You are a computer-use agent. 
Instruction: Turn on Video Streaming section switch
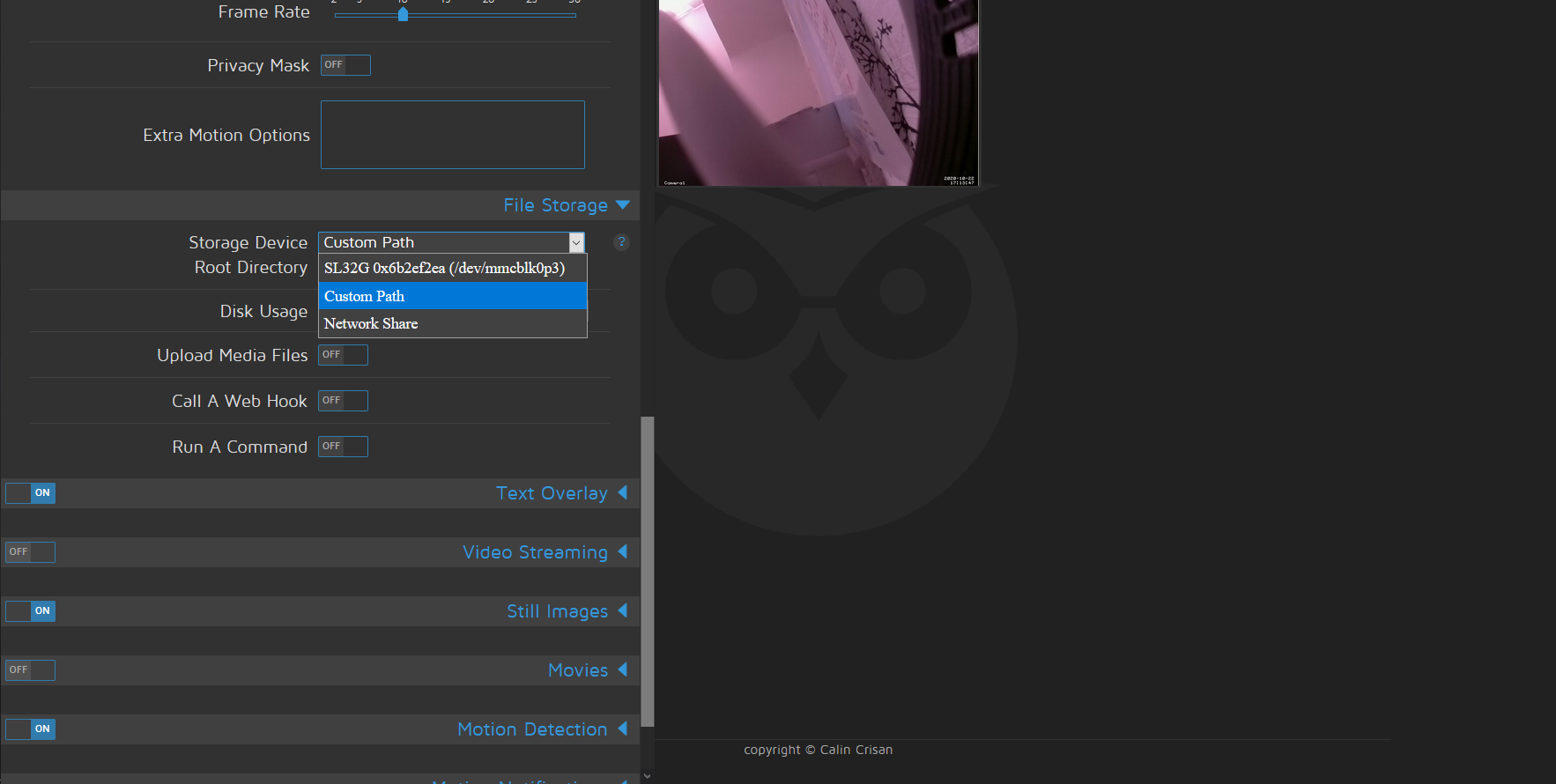point(30,552)
